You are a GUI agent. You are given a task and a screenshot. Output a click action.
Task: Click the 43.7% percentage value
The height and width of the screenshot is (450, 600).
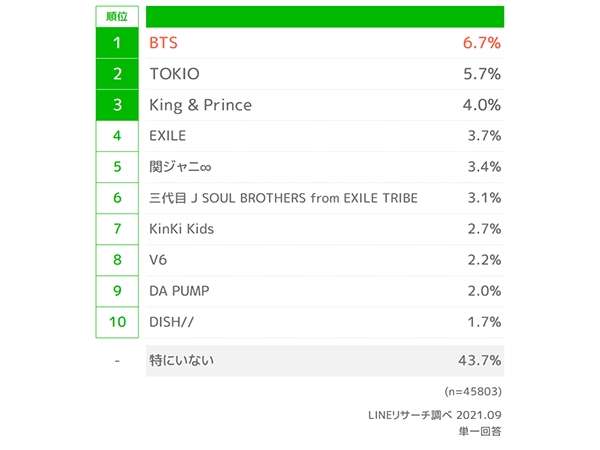point(479,360)
